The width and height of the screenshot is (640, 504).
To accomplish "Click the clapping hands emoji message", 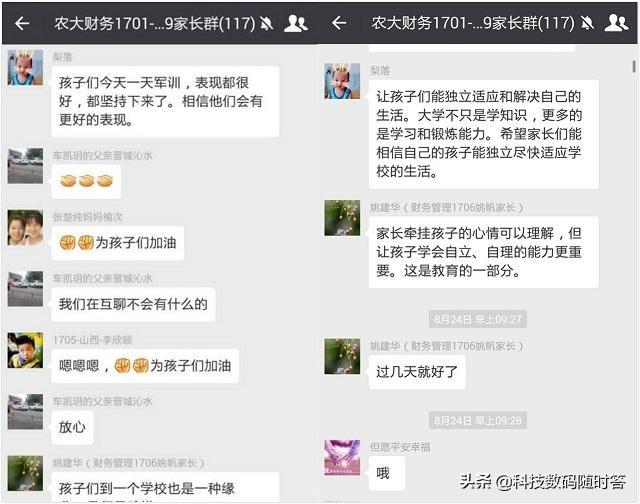I will (86, 181).
